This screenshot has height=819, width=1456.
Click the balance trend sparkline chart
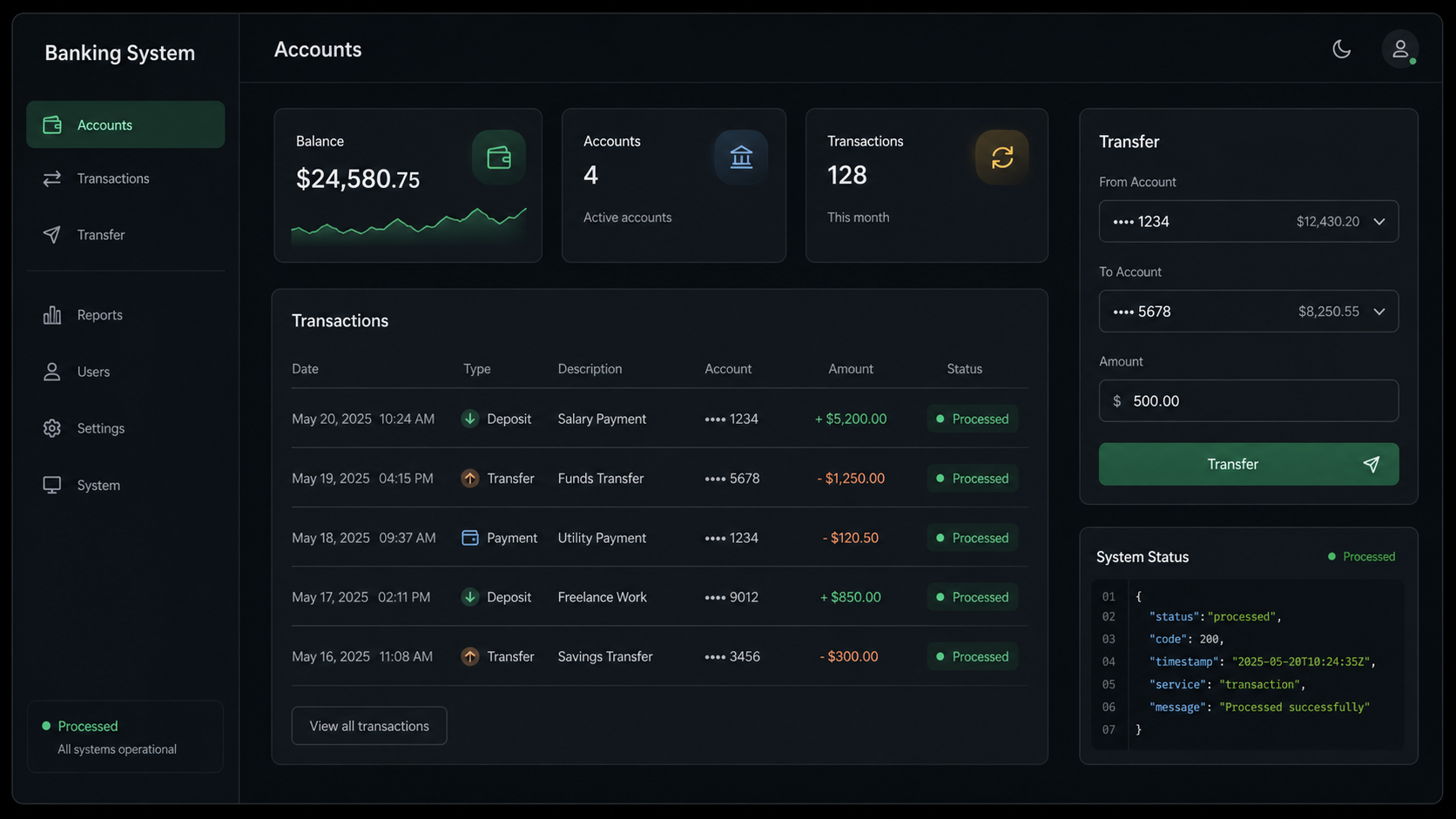pos(408,226)
